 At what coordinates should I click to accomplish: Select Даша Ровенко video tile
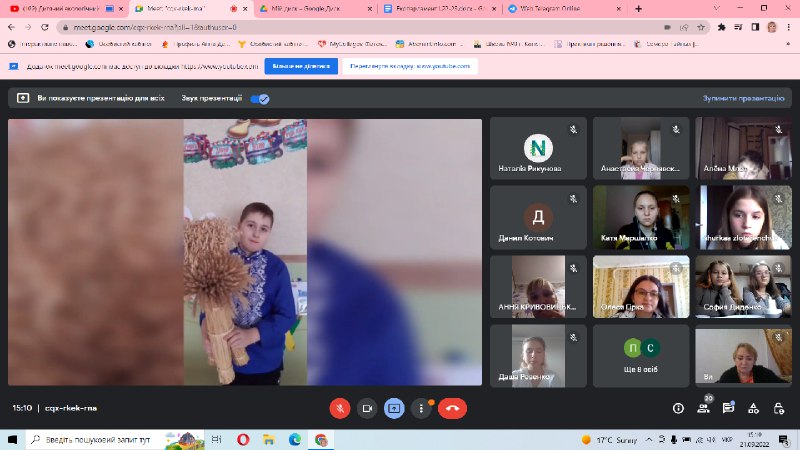538,356
